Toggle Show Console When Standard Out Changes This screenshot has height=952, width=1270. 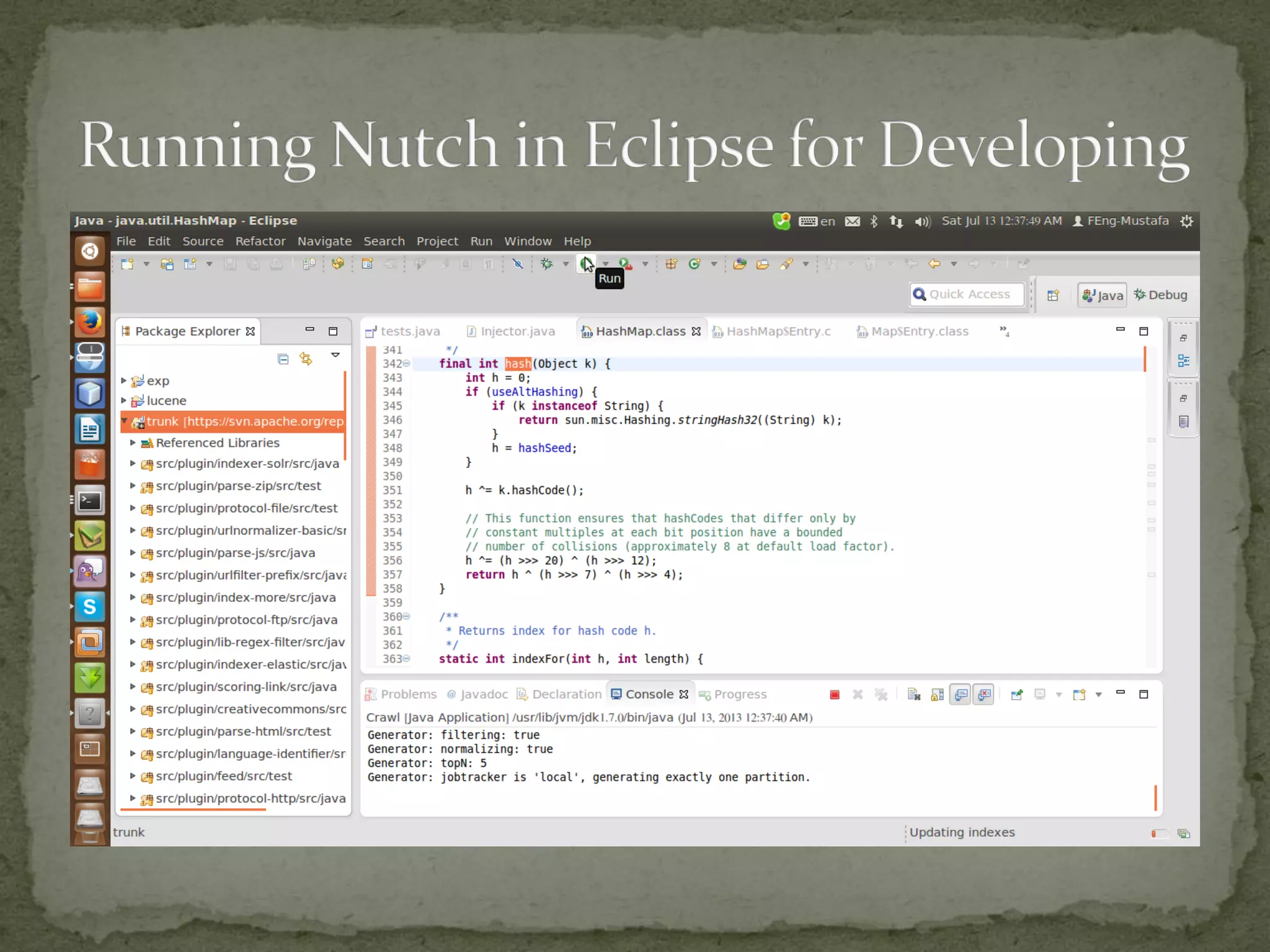tap(961, 695)
